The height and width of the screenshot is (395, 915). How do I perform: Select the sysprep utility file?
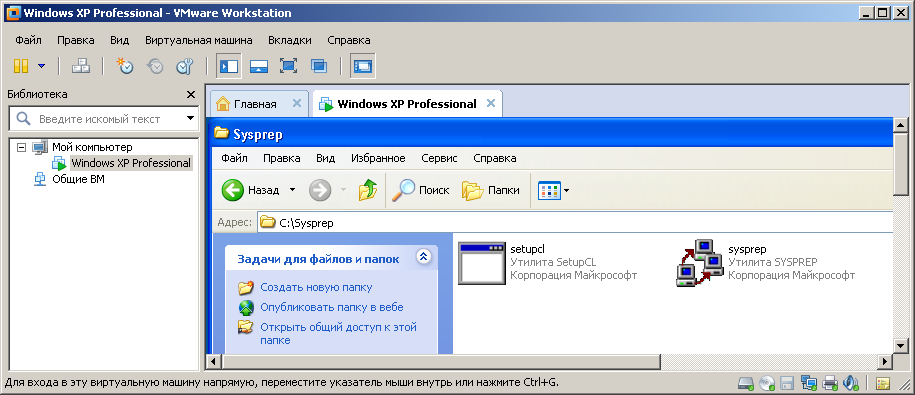[765, 262]
